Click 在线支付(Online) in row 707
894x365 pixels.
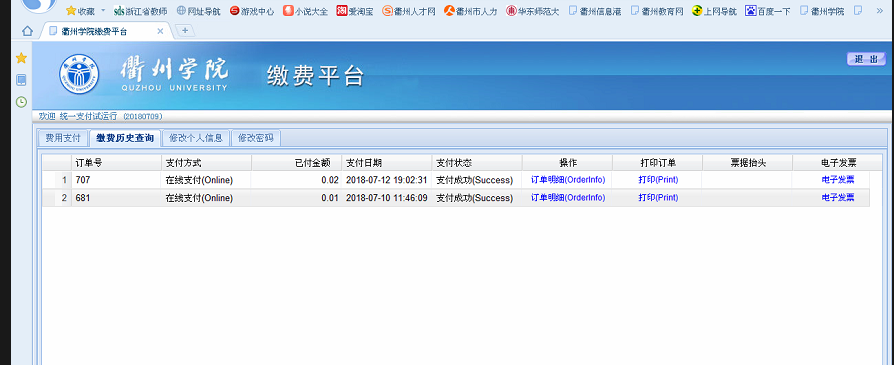200,180
